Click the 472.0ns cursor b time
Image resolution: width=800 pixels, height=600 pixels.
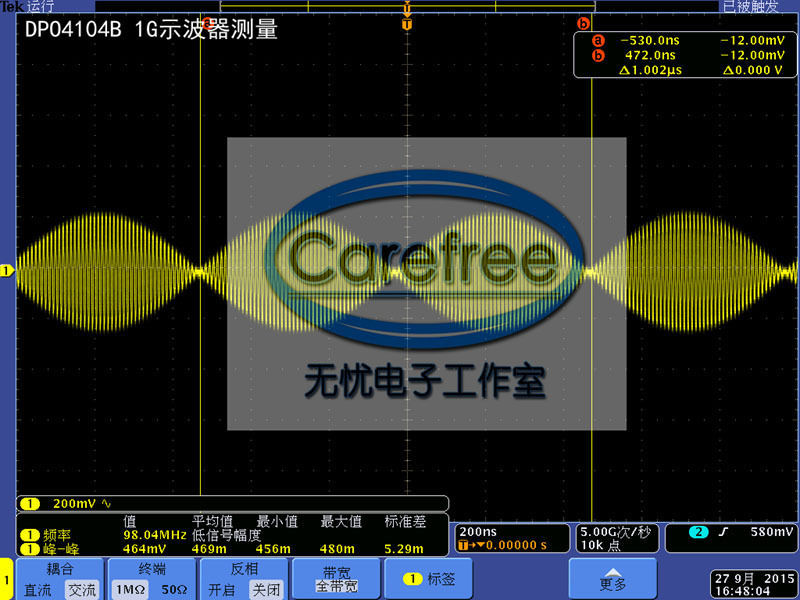[650, 56]
